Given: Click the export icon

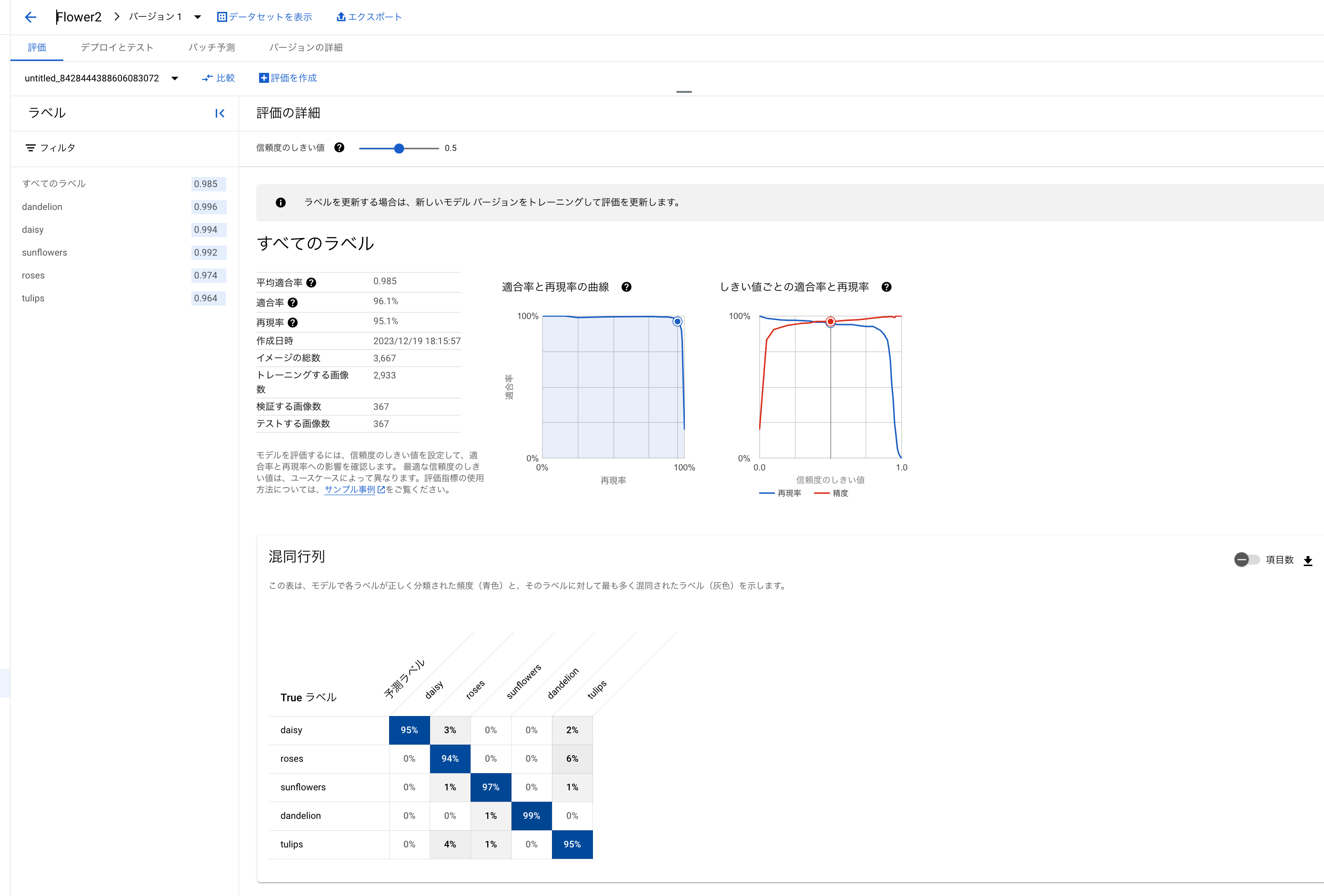Looking at the screenshot, I should tap(341, 17).
